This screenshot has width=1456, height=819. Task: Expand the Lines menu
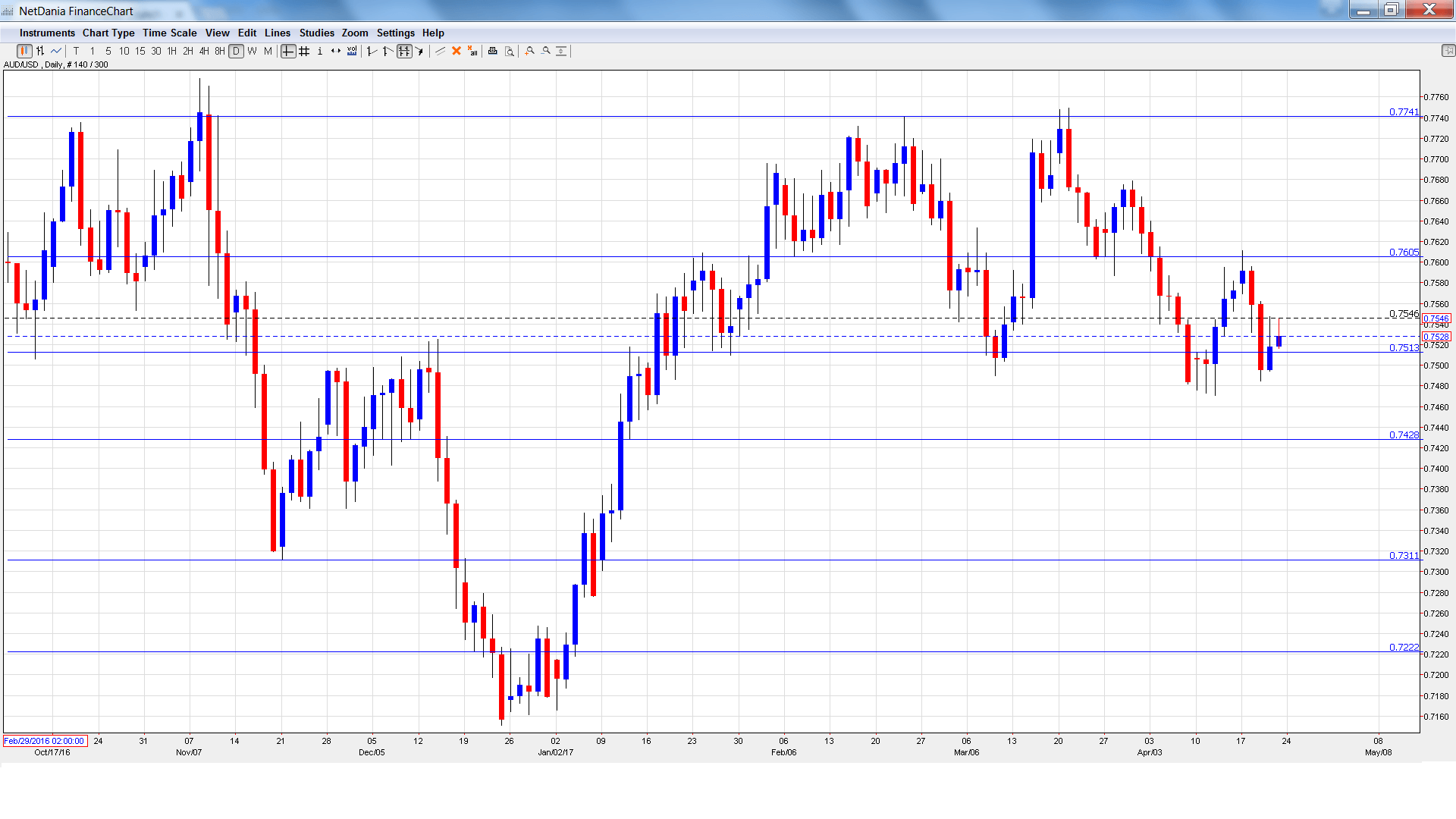(x=277, y=33)
